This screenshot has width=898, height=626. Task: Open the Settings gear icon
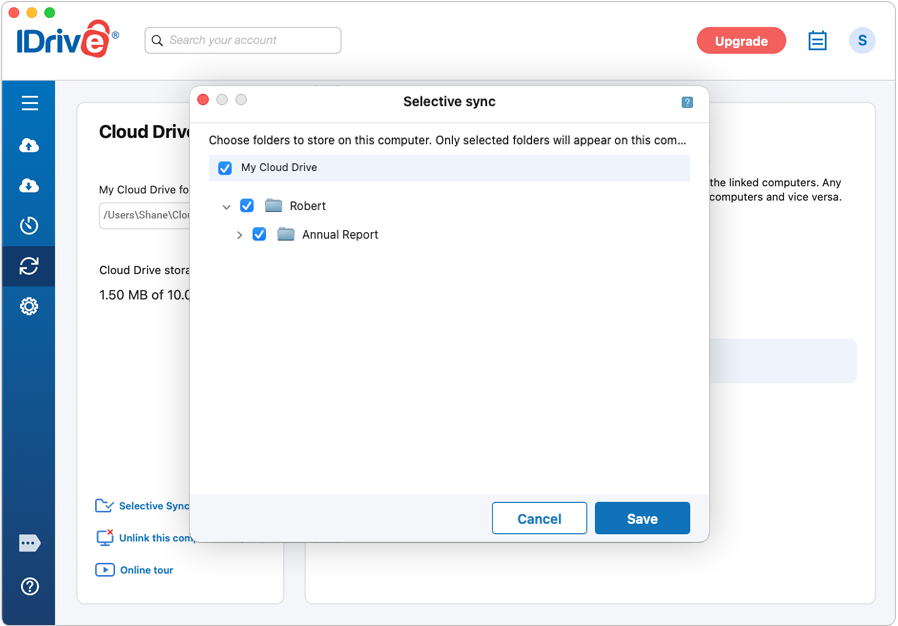[x=29, y=306]
